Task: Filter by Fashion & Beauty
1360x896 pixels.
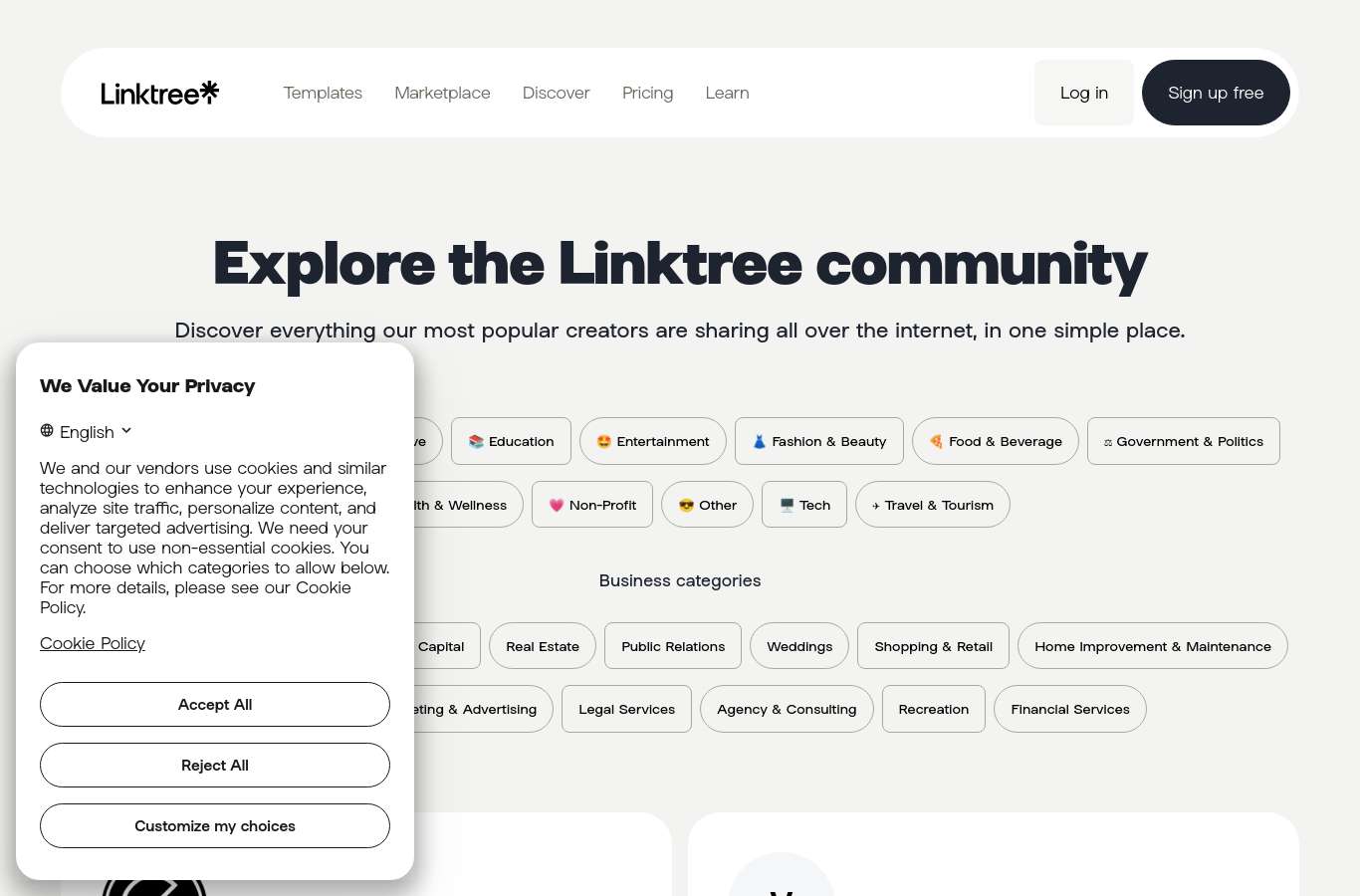Action: point(819,441)
